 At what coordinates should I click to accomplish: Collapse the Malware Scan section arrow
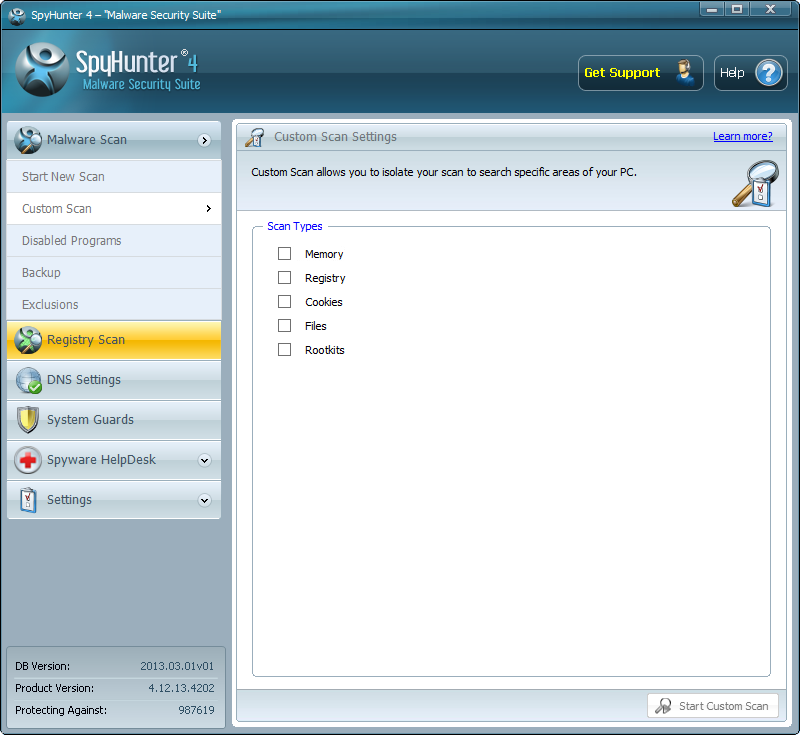click(204, 141)
